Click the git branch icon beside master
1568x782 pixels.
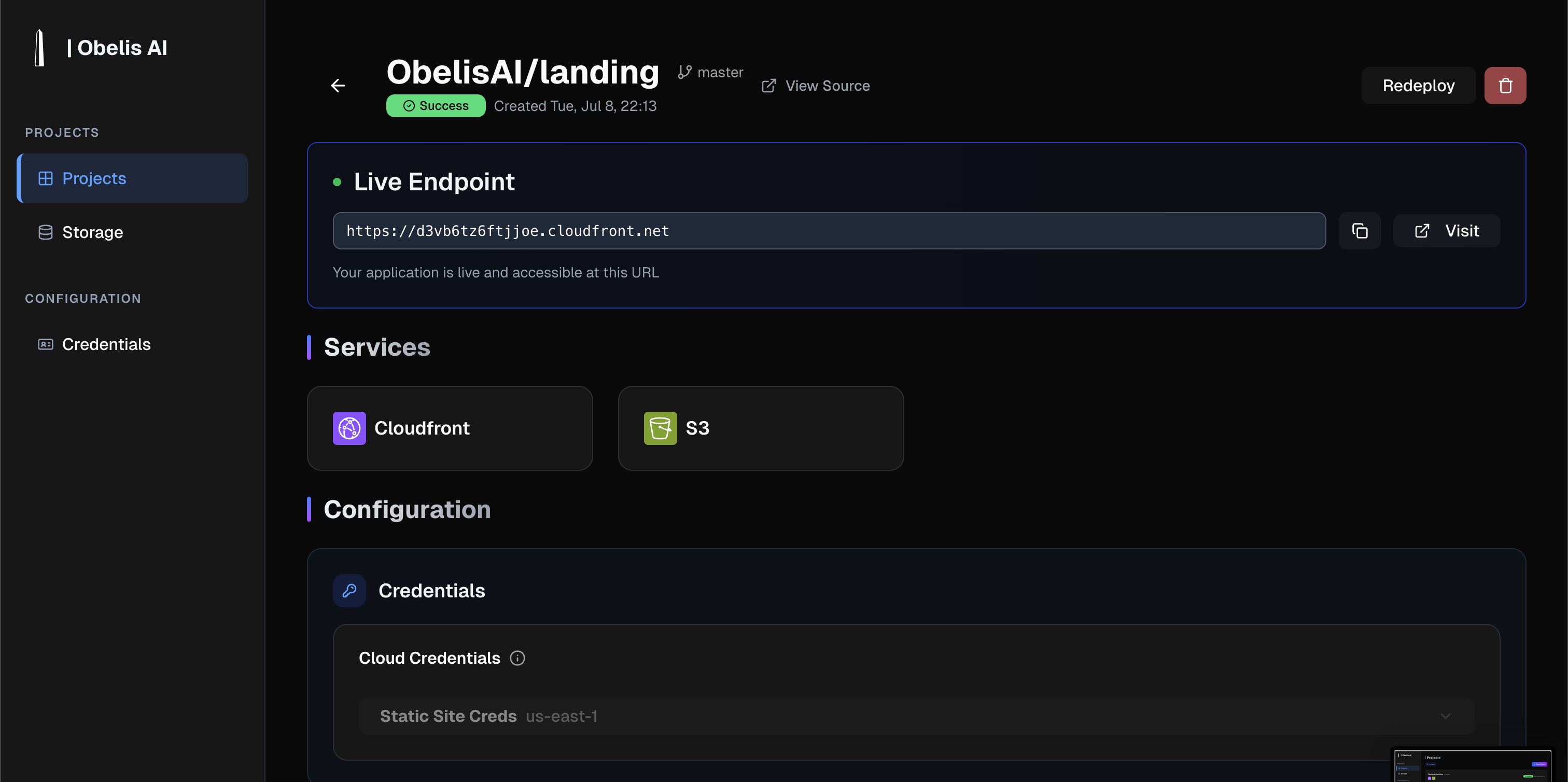click(685, 71)
